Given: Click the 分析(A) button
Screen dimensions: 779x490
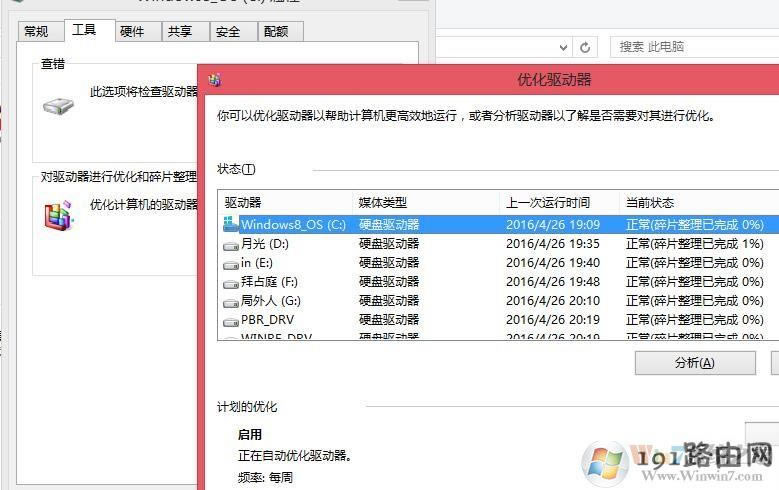Looking at the screenshot, I should pos(695,363).
